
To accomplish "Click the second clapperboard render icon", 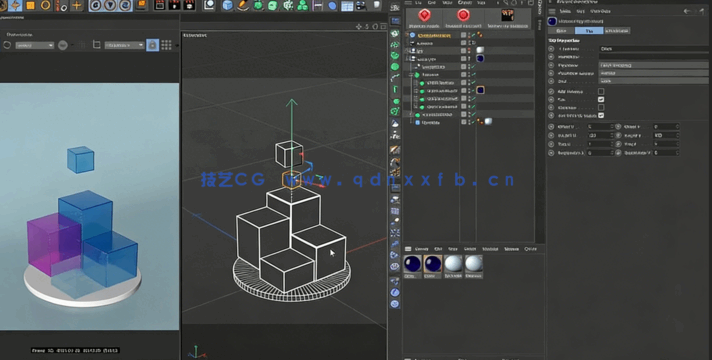I will (174, 5).
